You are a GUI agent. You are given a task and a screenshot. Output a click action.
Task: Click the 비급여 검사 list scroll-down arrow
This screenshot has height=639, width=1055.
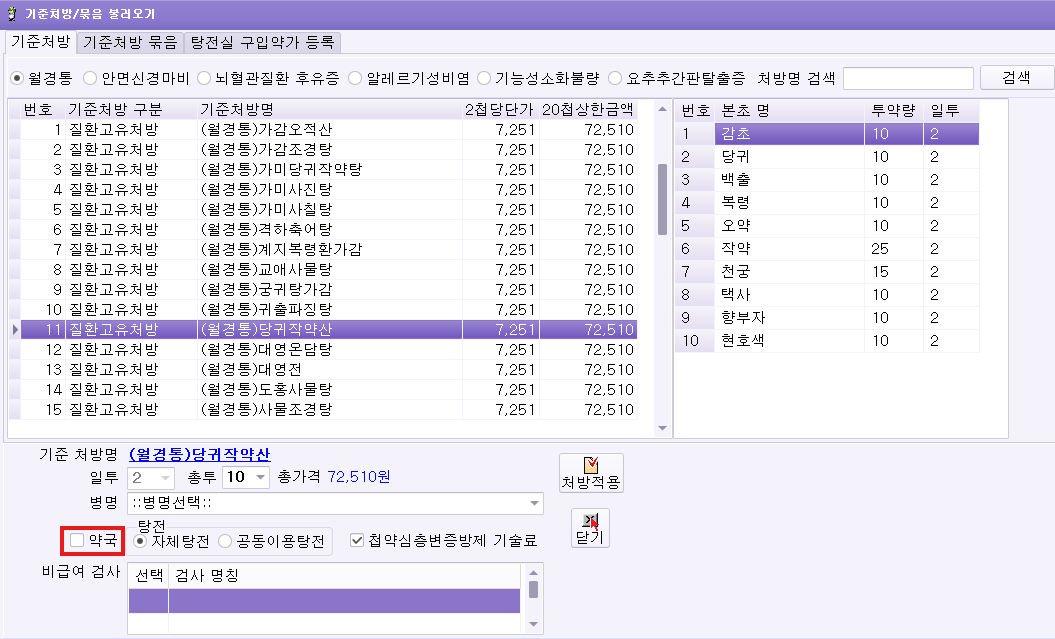click(533, 624)
